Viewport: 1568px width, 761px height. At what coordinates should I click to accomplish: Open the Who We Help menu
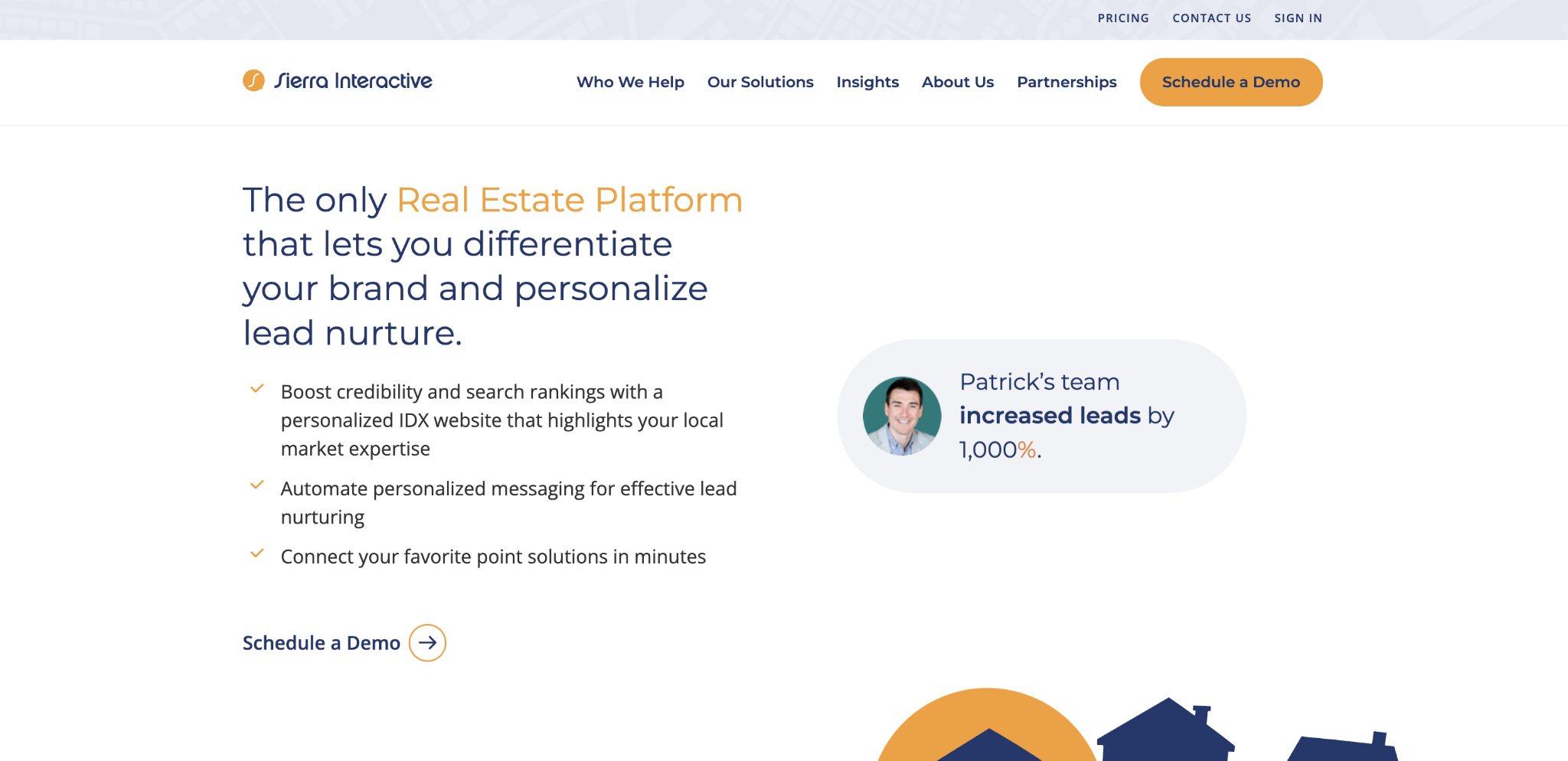[x=630, y=82]
